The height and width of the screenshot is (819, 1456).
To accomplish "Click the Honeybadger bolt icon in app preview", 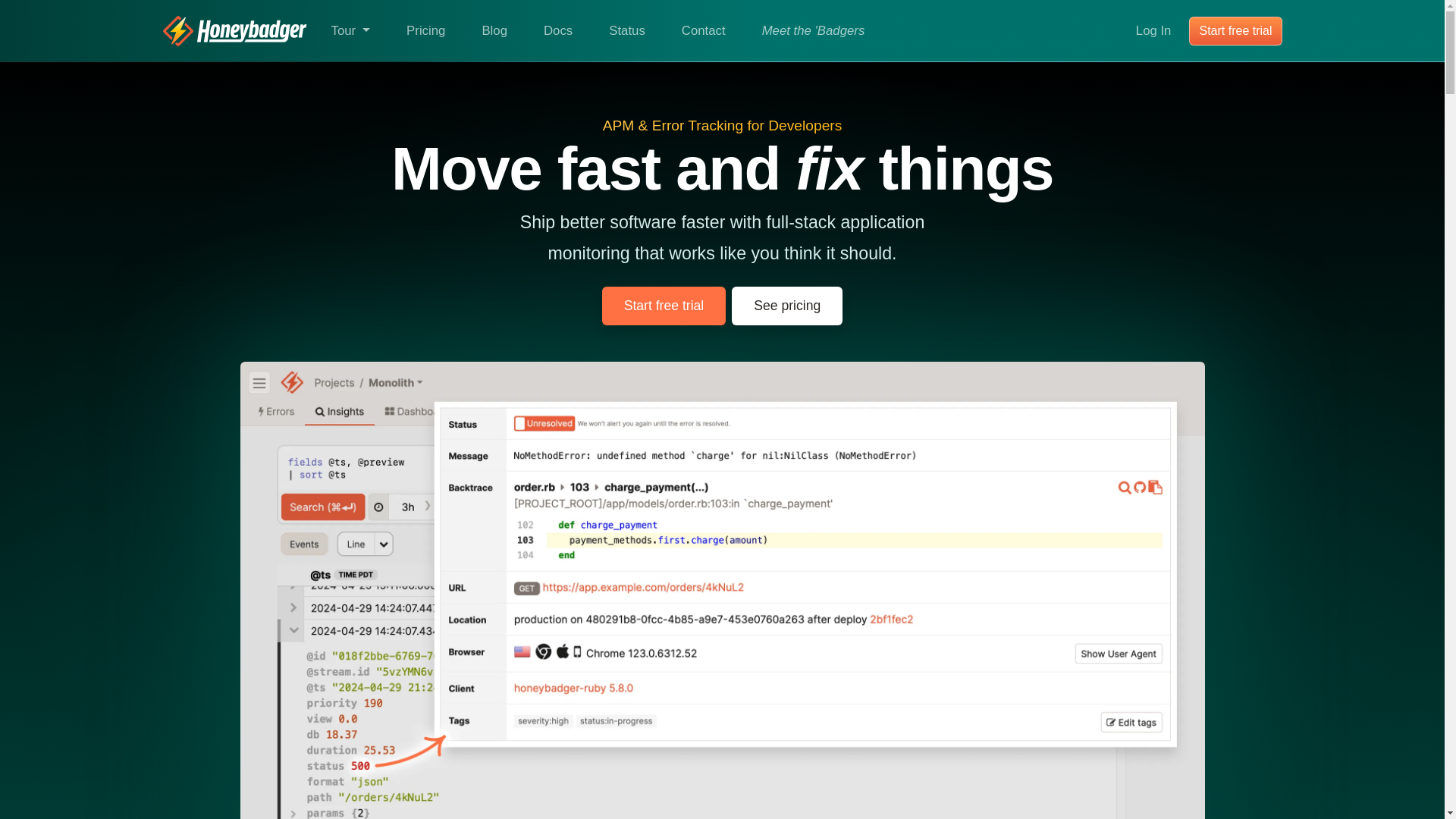I will click(x=292, y=383).
